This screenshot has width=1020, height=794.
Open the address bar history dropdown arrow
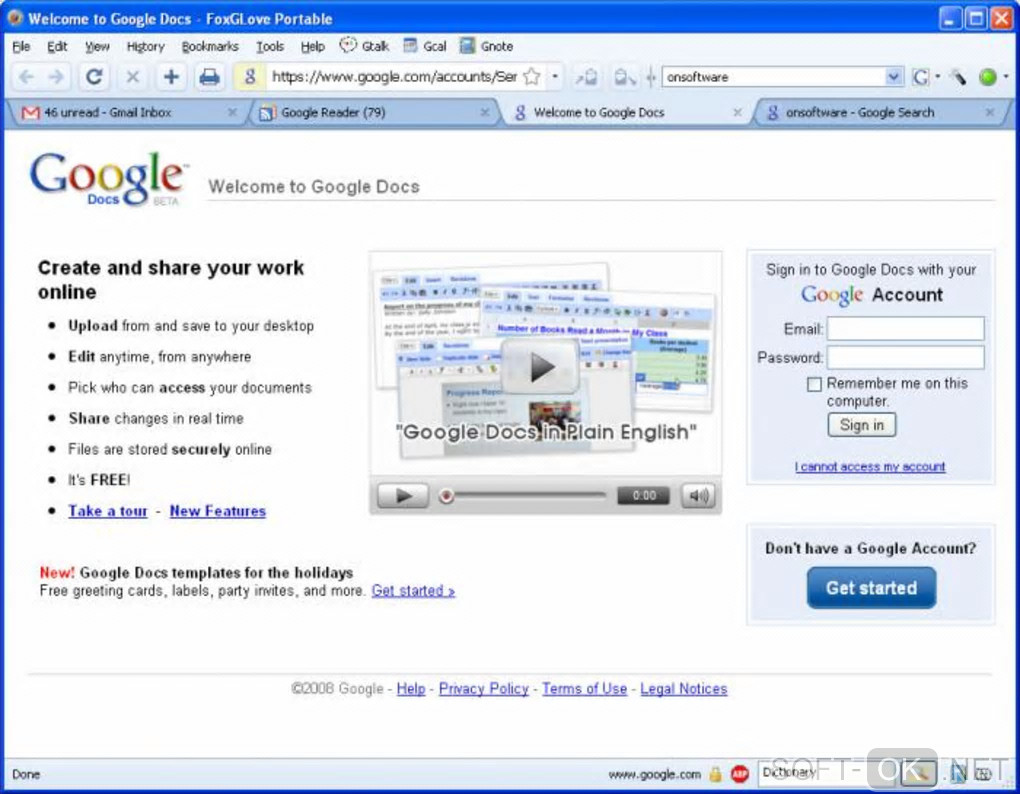tap(555, 77)
